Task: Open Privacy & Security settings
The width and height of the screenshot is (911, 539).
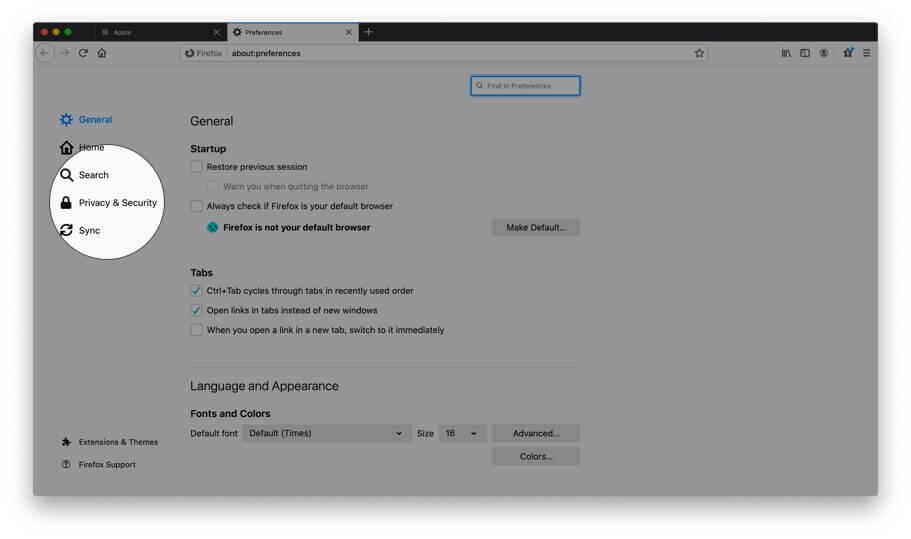Action: click(109, 203)
